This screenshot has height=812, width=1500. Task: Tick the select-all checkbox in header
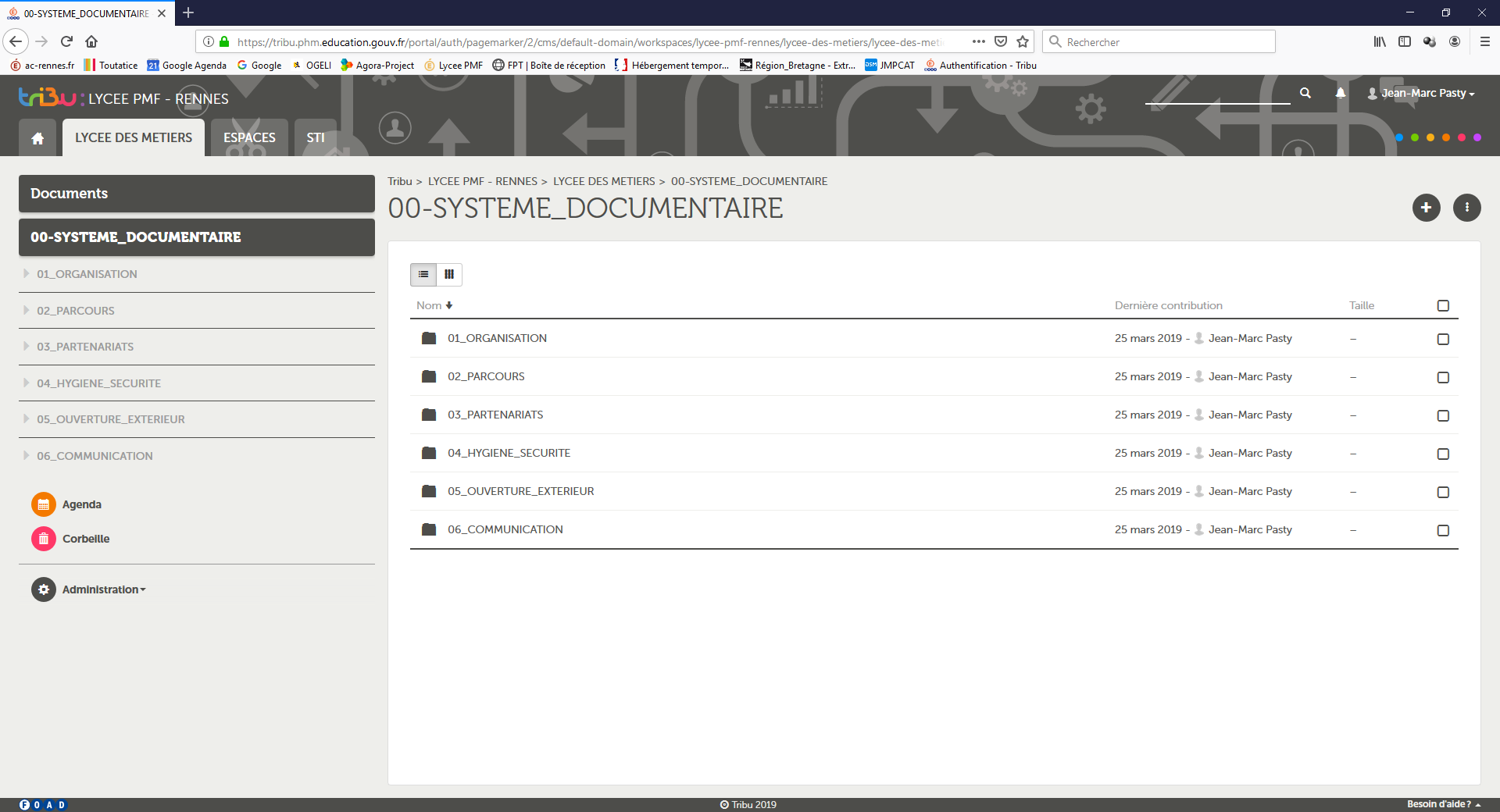(x=1443, y=305)
